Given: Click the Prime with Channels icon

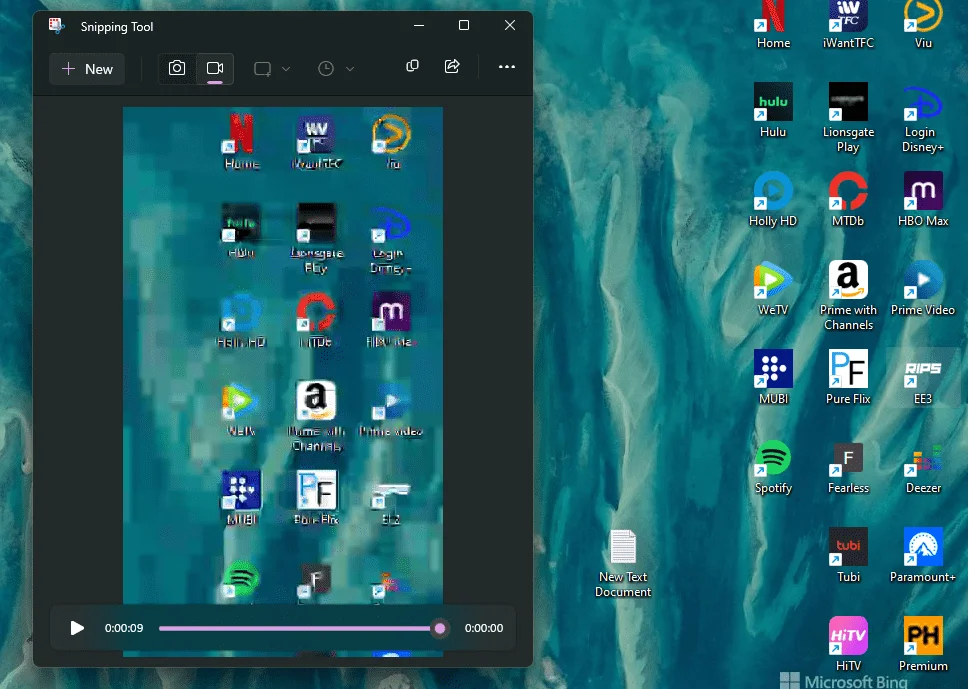Looking at the screenshot, I should click(848, 296).
